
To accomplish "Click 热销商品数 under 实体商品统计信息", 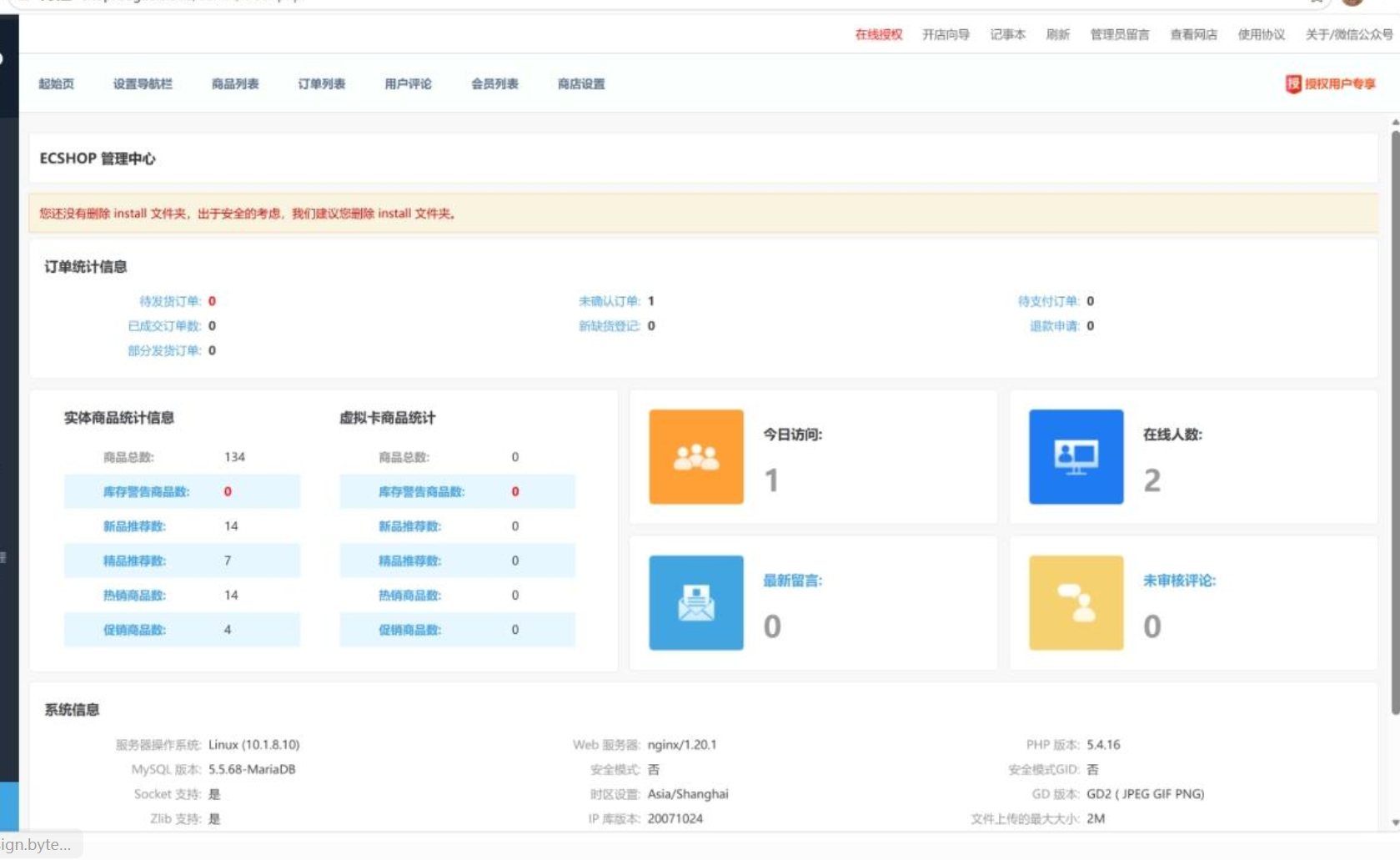I will coord(134,596).
